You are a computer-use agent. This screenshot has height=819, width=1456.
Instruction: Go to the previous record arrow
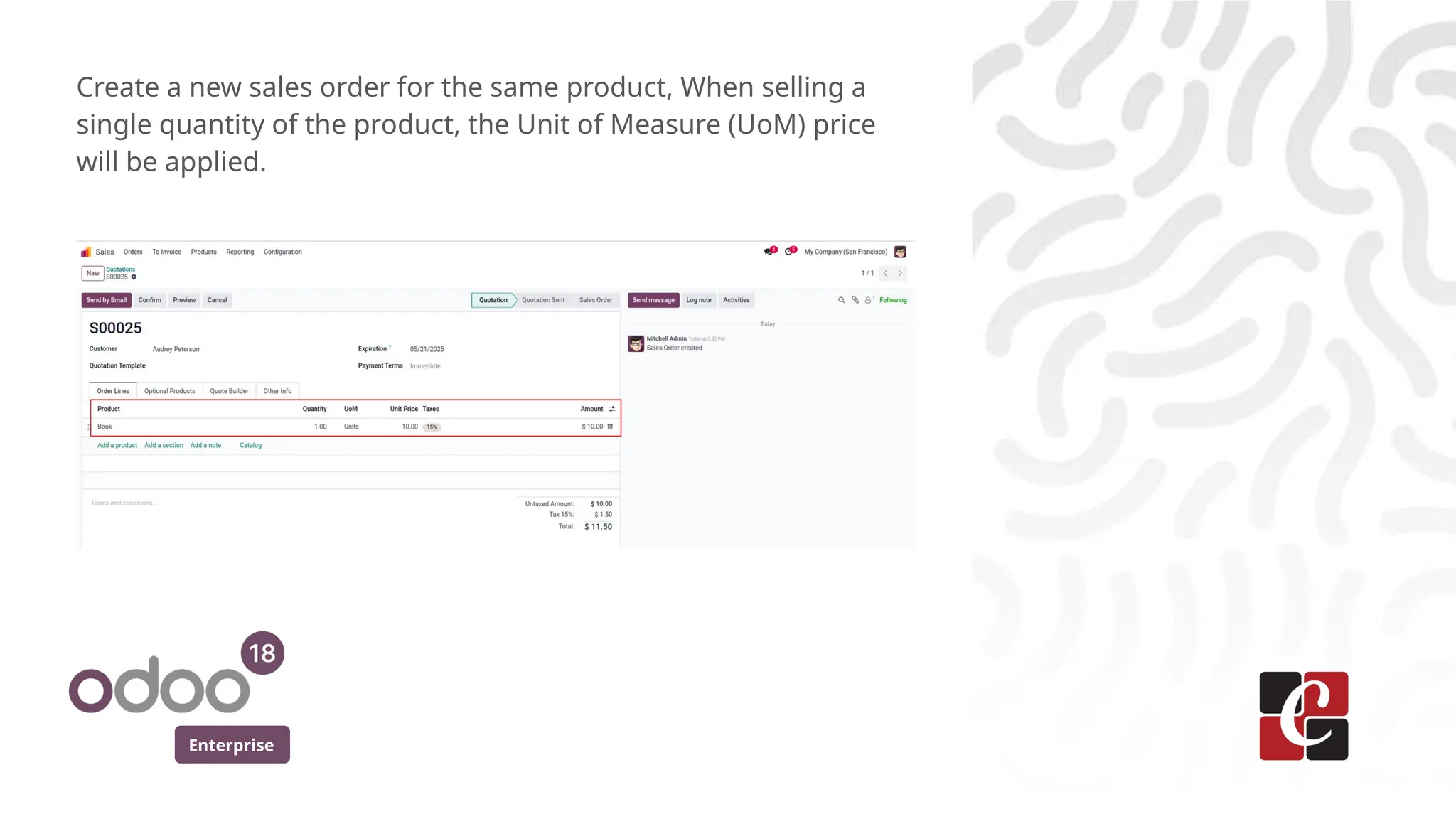885,273
